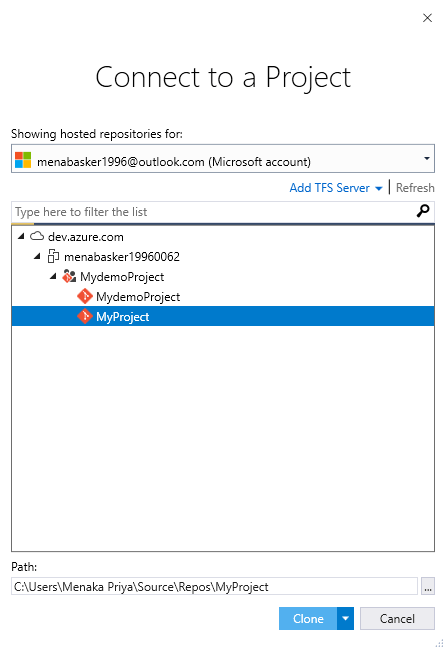Viewport: 444px width, 648px height.
Task: Click the team project icon beside MydemoProject
Action: pyautogui.click(x=69, y=276)
